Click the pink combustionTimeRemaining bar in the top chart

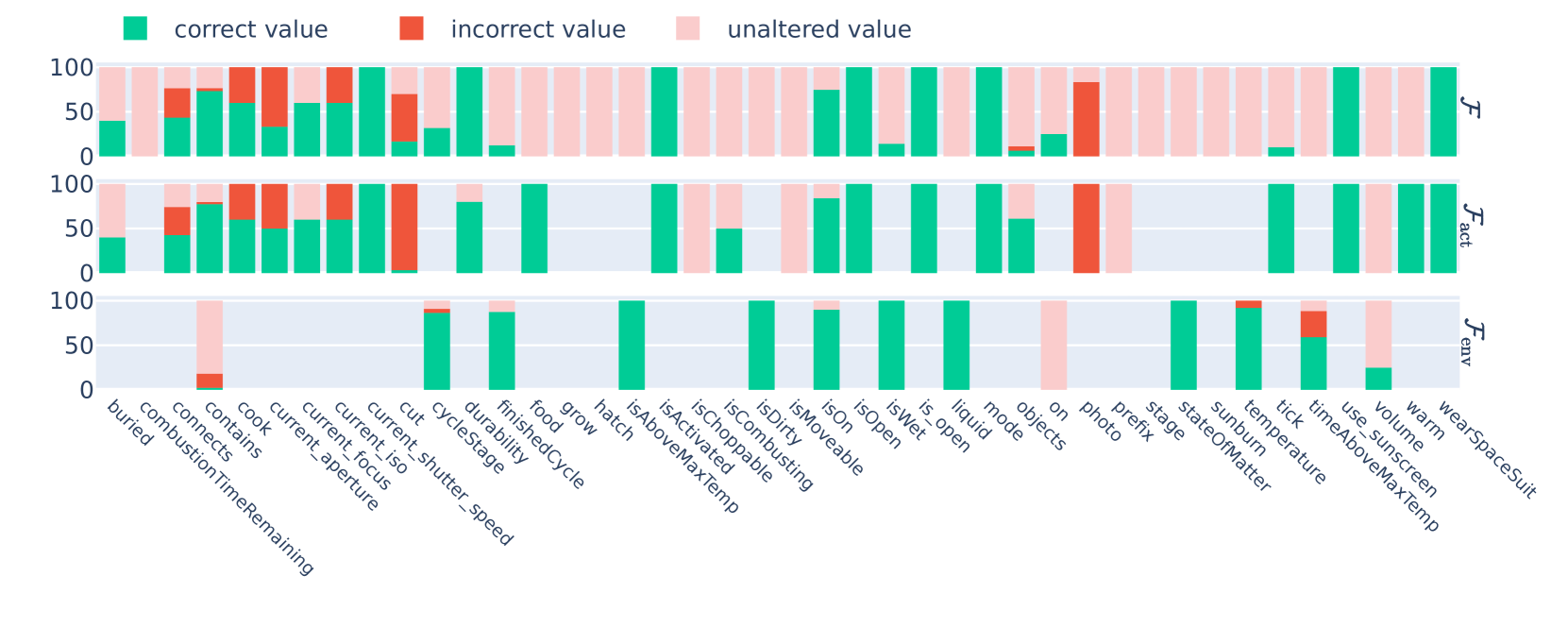pos(144,111)
